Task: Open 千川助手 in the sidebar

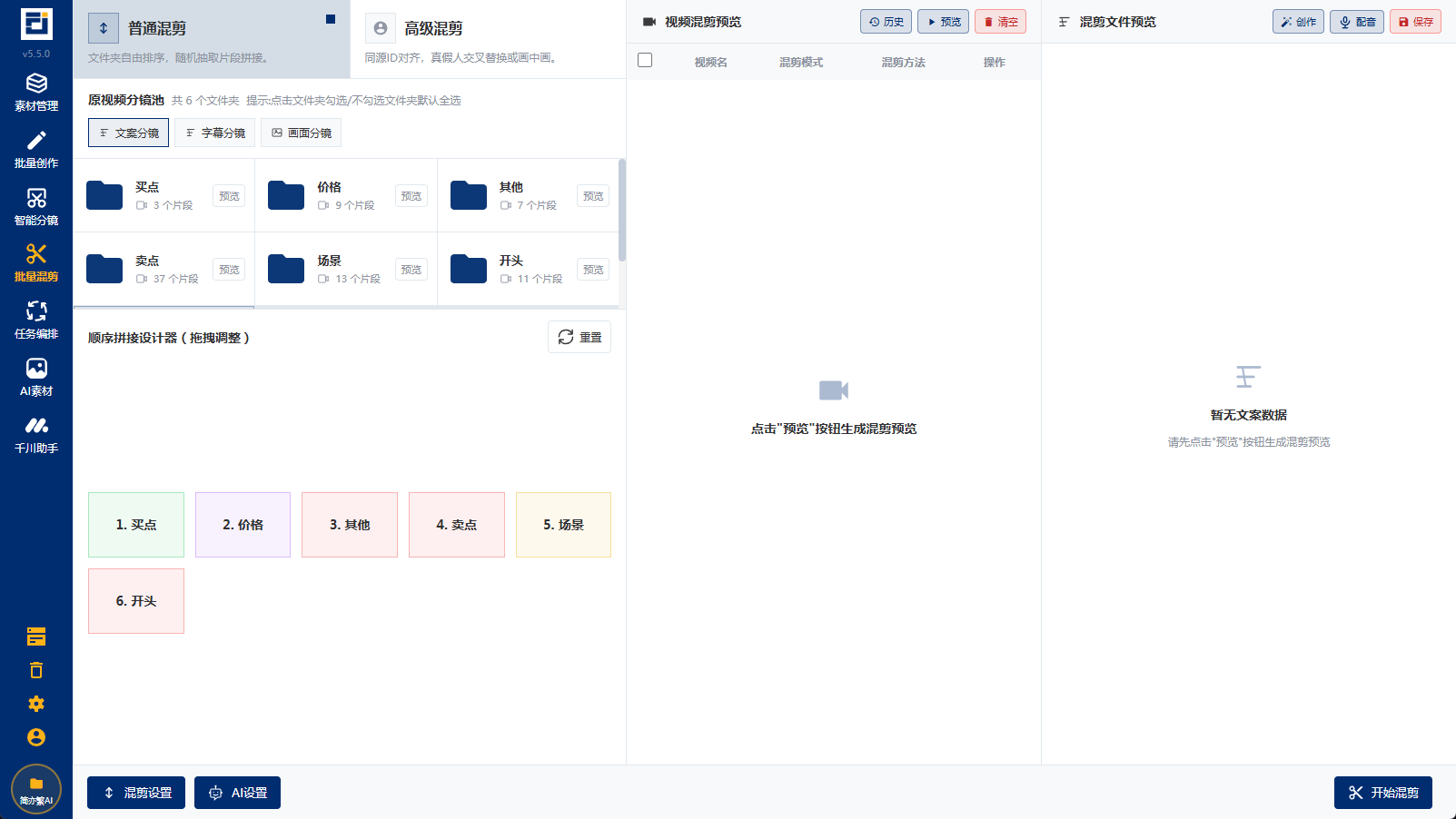Action: 36,434
